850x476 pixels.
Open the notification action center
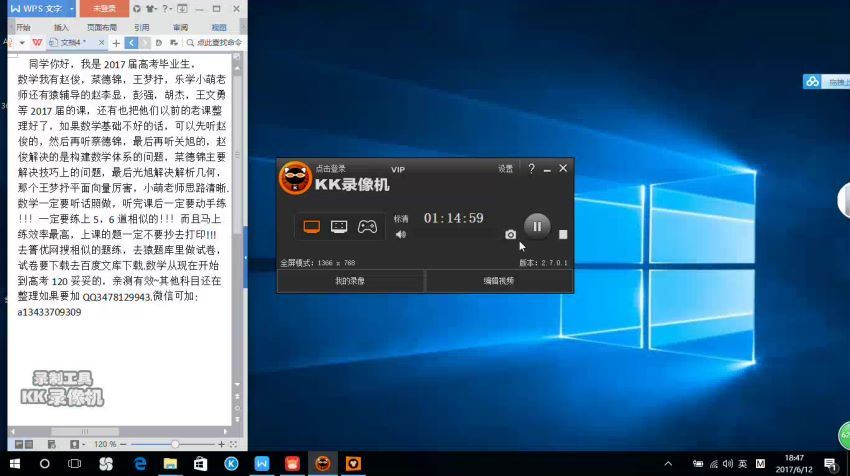click(x=830, y=464)
